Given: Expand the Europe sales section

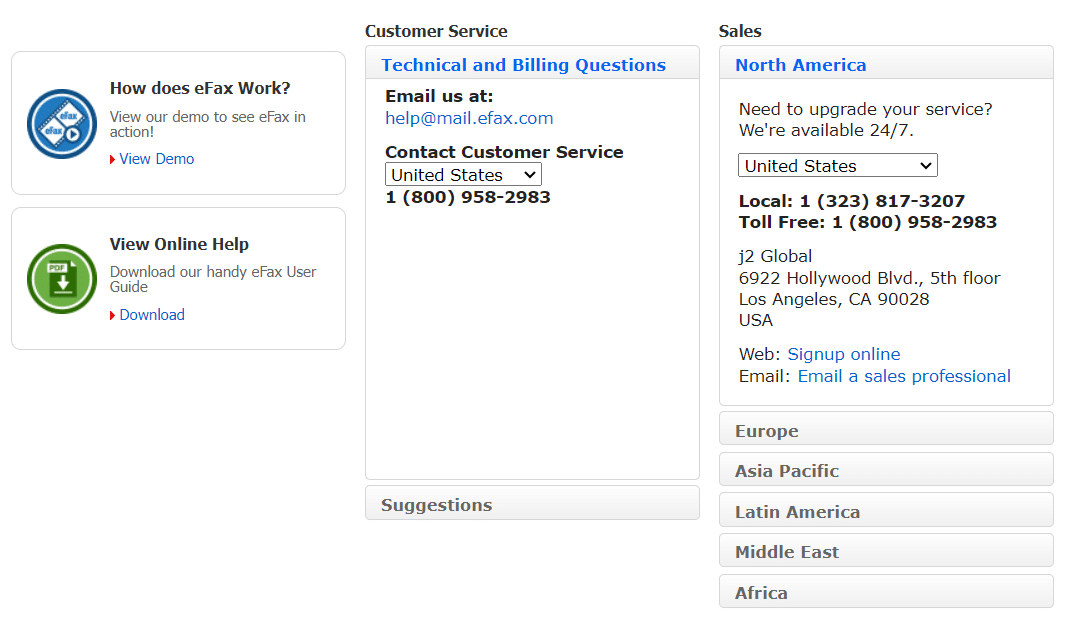Looking at the screenshot, I should coord(886,429).
